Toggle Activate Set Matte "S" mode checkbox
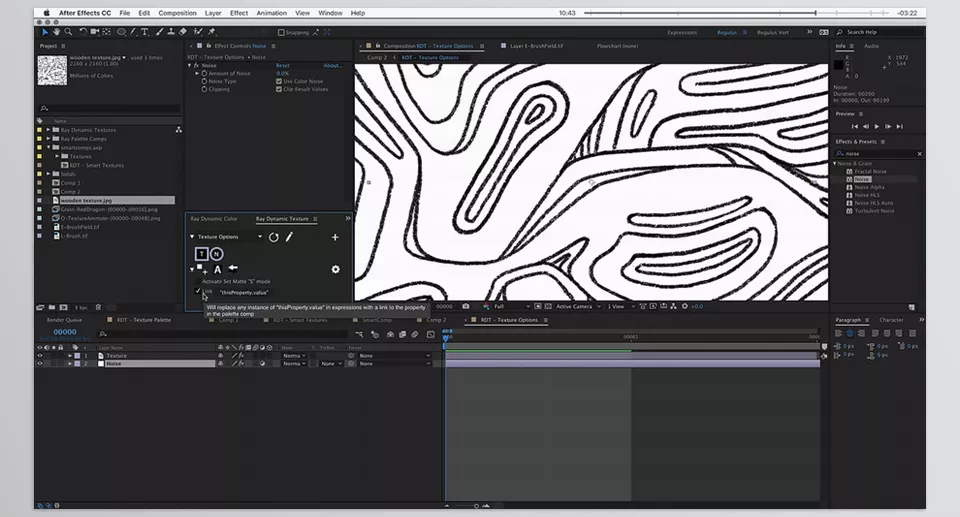The height and width of the screenshot is (517, 960). pyautogui.click(x=197, y=281)
